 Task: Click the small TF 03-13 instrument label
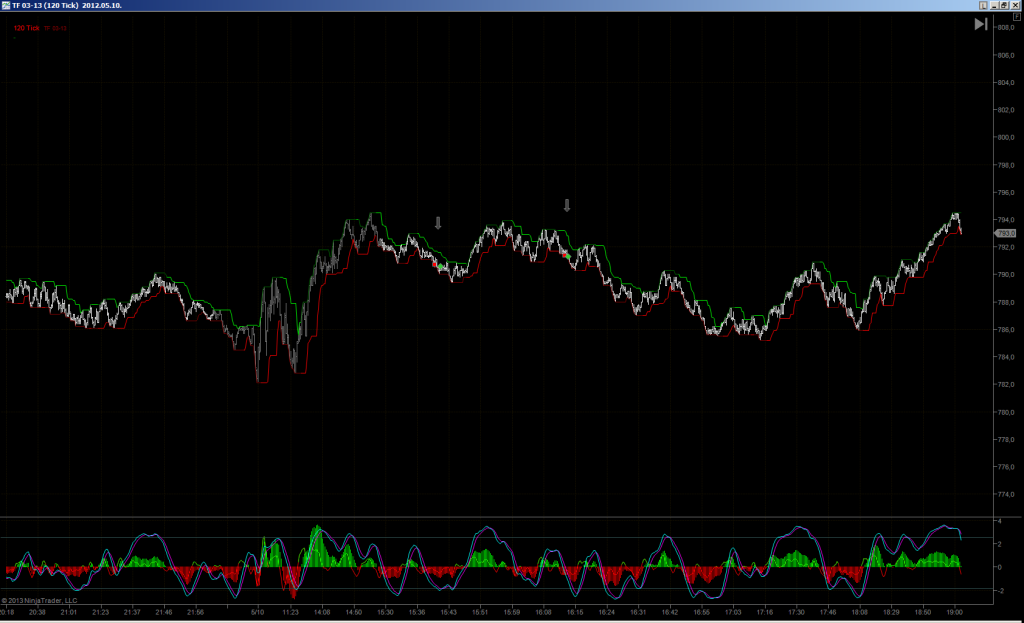tap(56, 29)
